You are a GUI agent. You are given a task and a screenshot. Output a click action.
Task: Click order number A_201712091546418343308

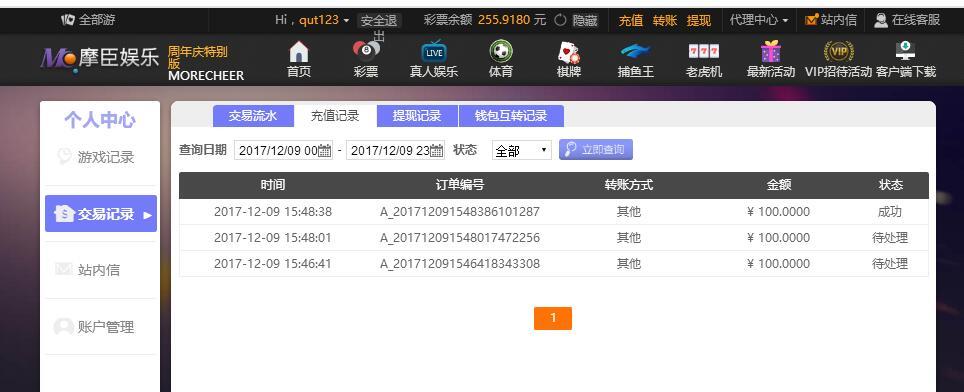click(460, 264)
